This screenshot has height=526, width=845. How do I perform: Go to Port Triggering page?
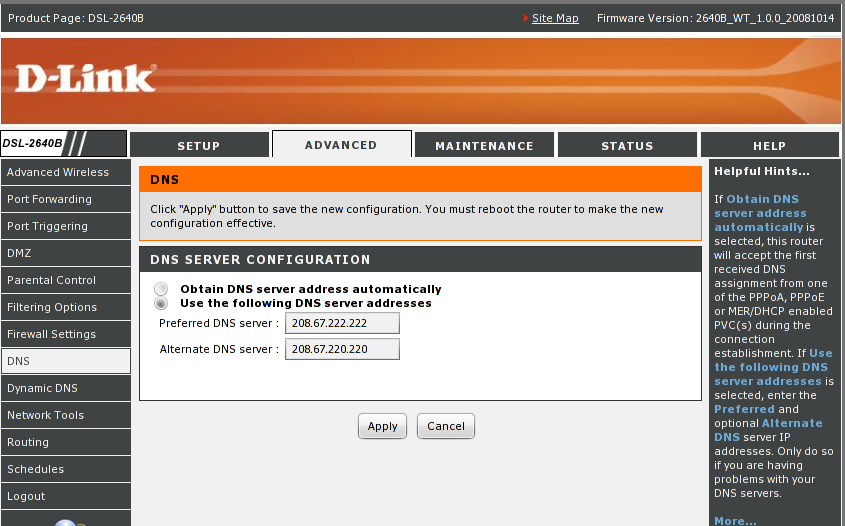point(66,226)
